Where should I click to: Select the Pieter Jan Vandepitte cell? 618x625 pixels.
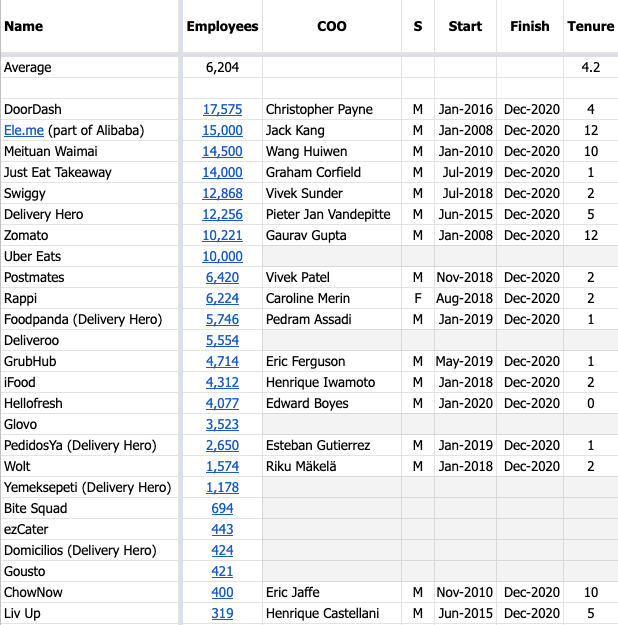click(x=332, y=214)
